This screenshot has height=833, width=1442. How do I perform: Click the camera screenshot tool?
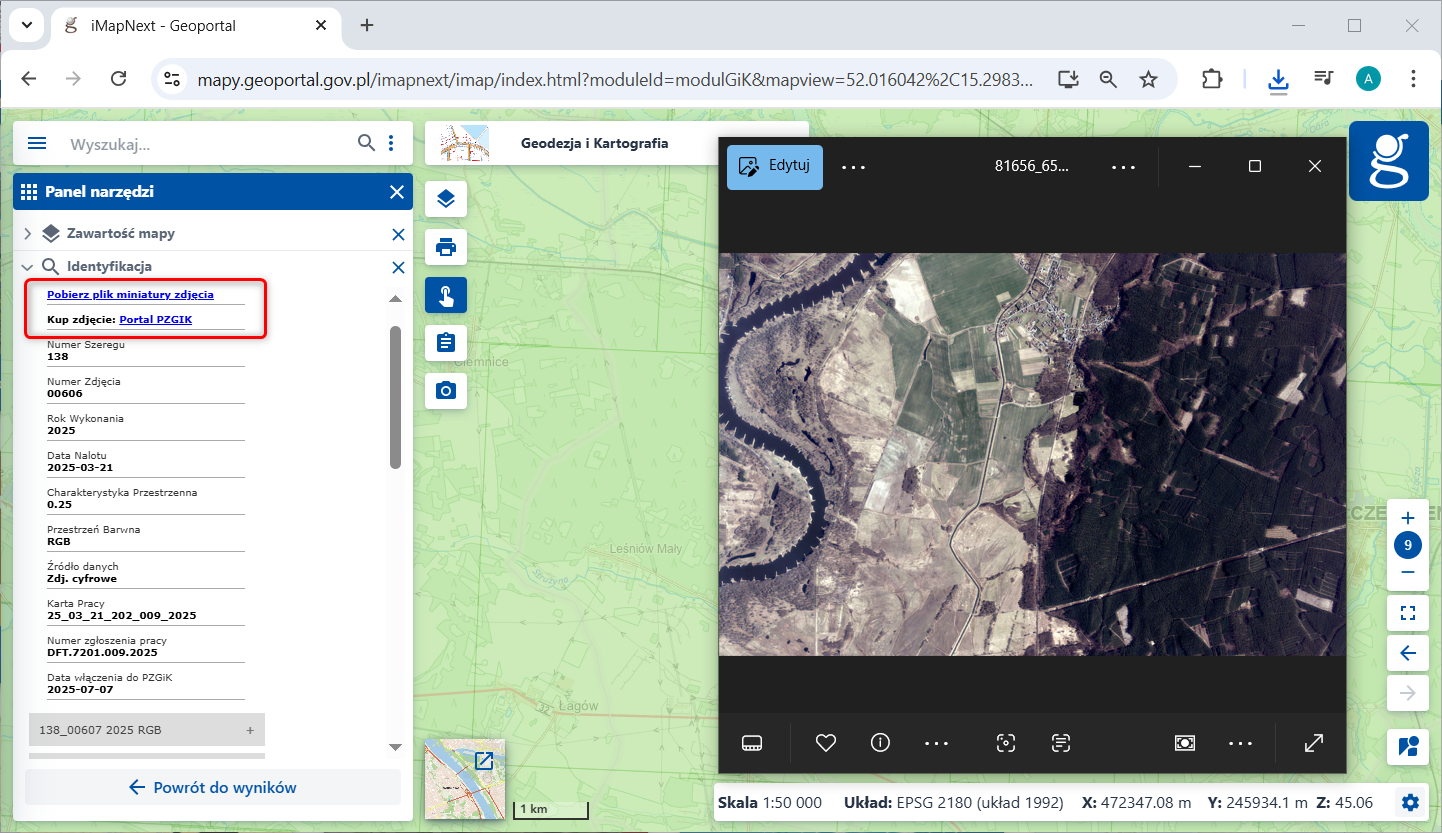(x=446, y=391)
